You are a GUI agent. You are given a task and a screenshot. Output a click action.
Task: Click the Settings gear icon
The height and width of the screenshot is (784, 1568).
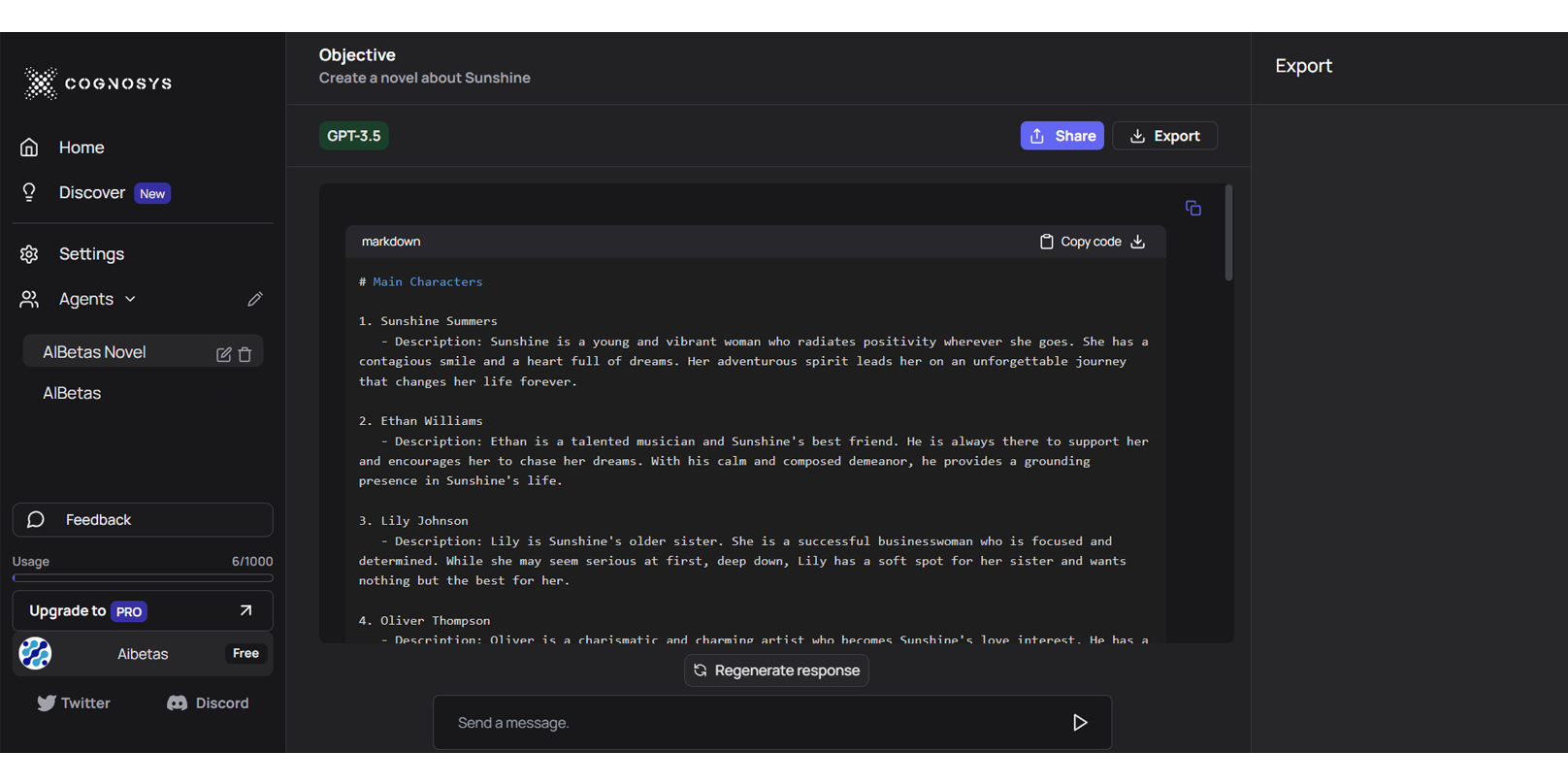[29, 254]
